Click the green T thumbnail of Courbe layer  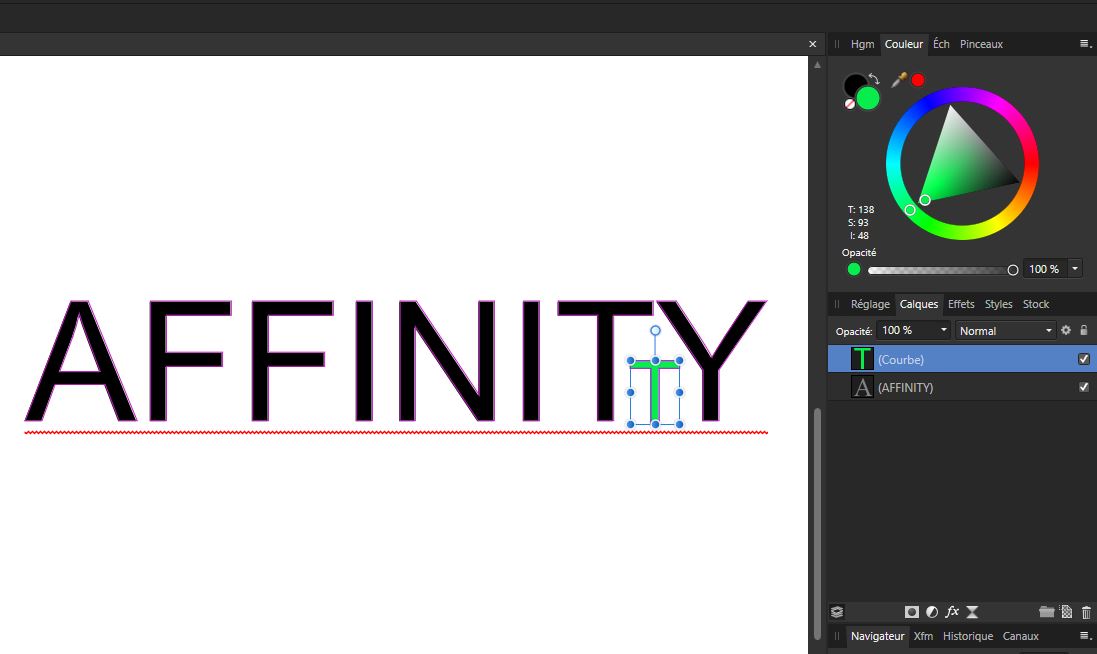click(862, 359)
